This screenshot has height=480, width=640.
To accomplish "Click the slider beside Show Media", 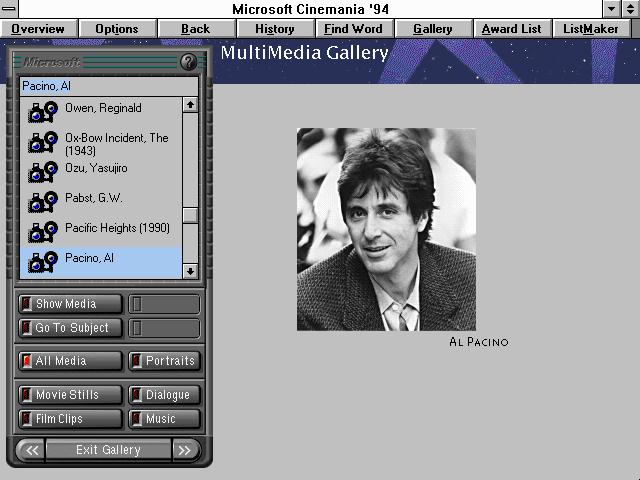I will 164,304.
